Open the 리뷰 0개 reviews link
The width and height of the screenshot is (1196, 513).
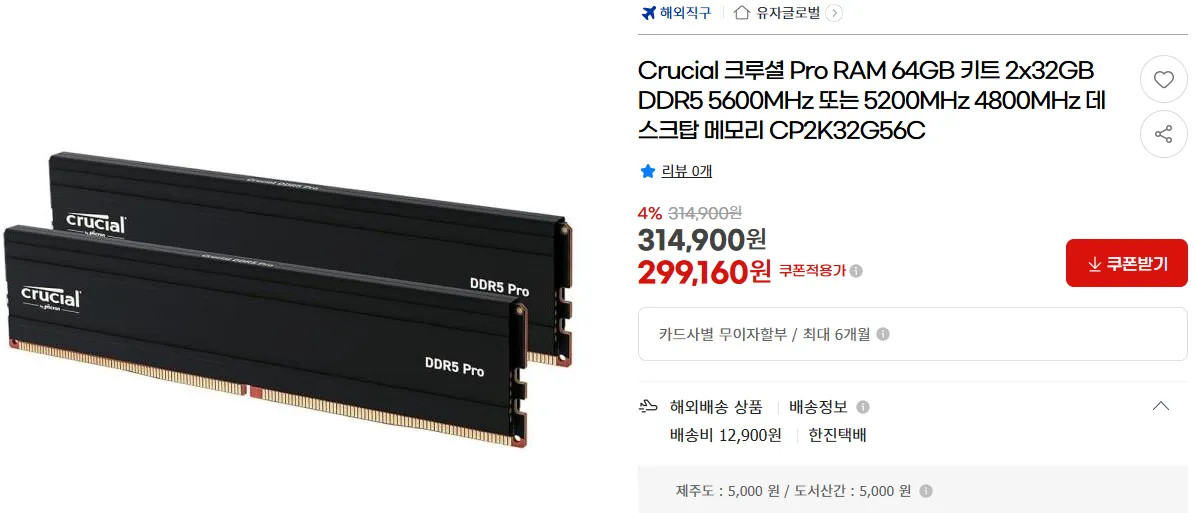coord(686,172)
